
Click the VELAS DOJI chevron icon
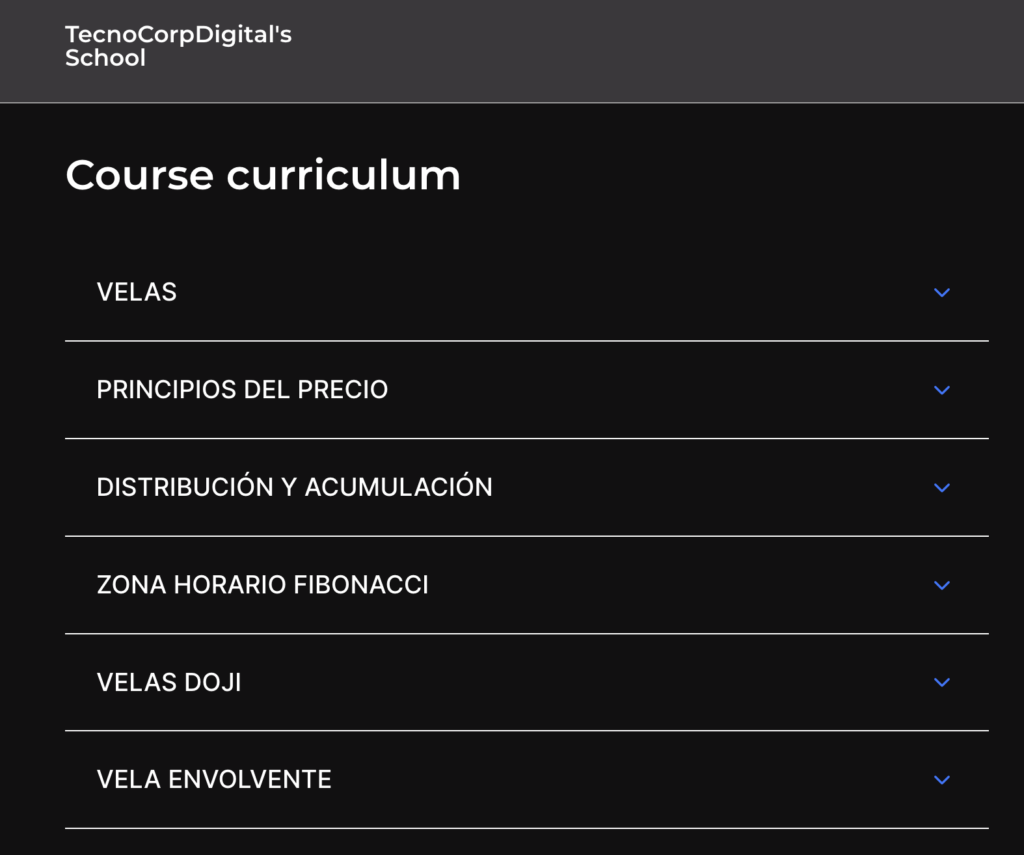tap(942, 682)
